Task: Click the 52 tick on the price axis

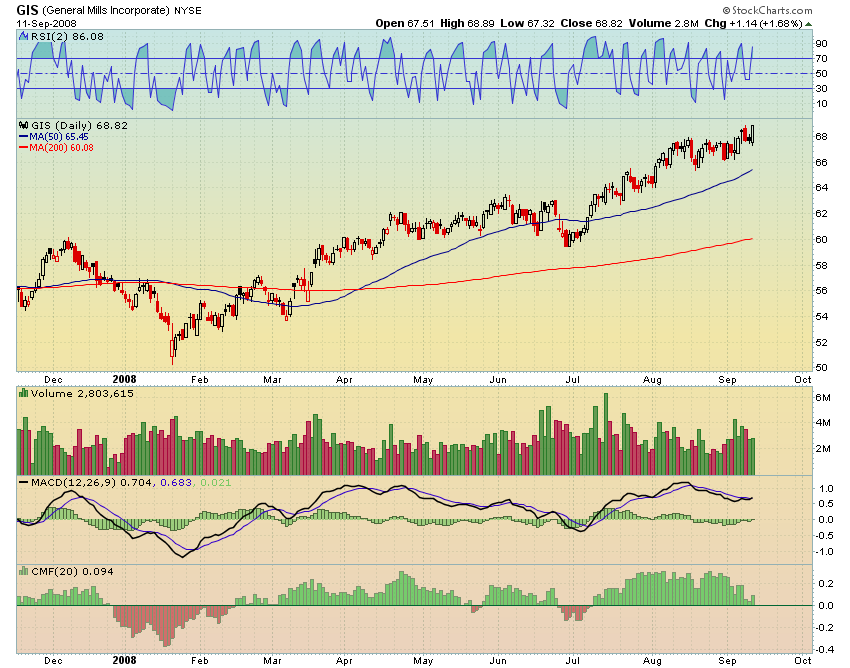Action: 821,343
